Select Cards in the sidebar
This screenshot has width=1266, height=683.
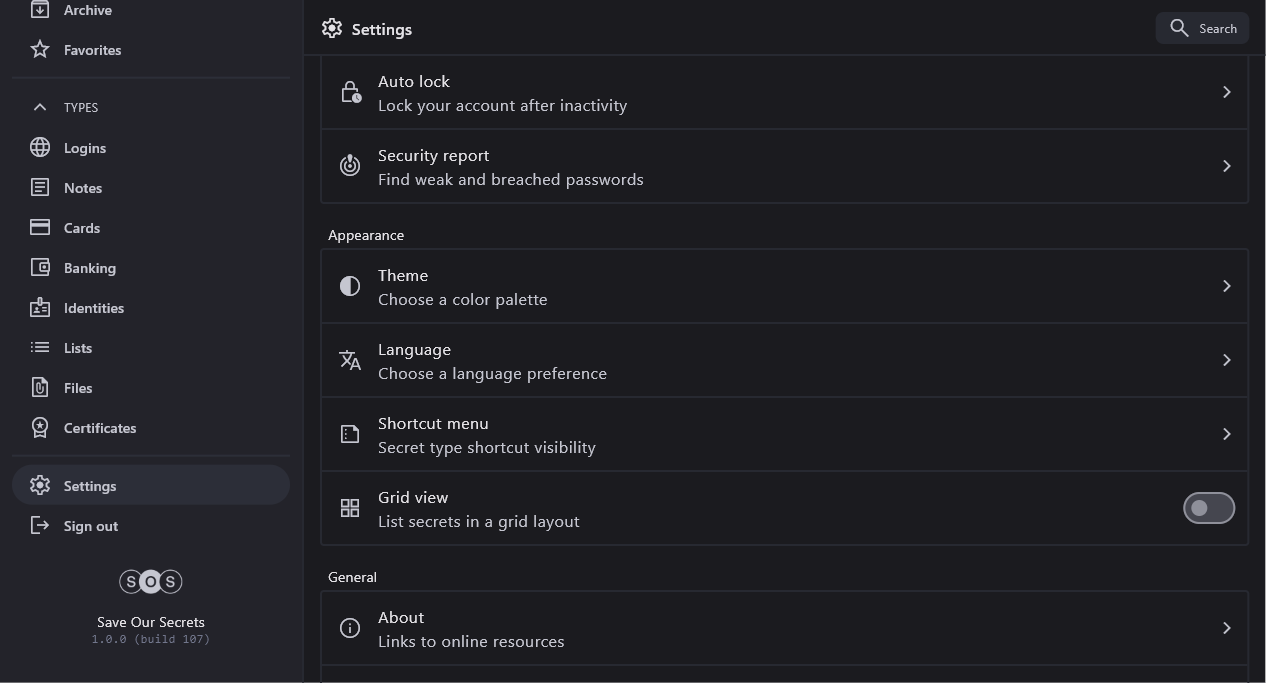[81, 228]
